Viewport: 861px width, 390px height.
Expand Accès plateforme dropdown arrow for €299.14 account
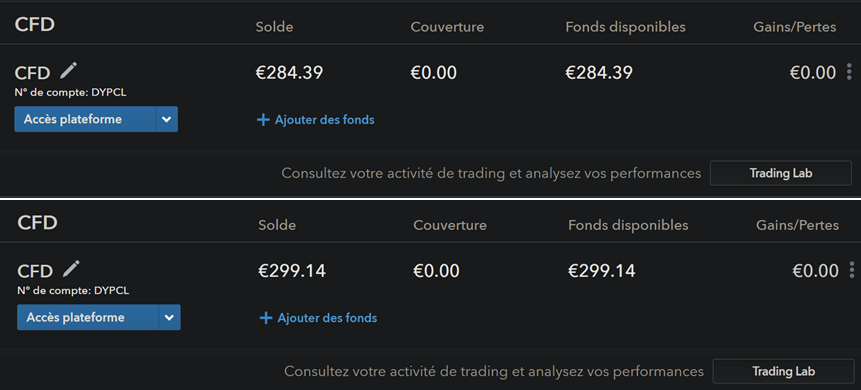point(170,317)
